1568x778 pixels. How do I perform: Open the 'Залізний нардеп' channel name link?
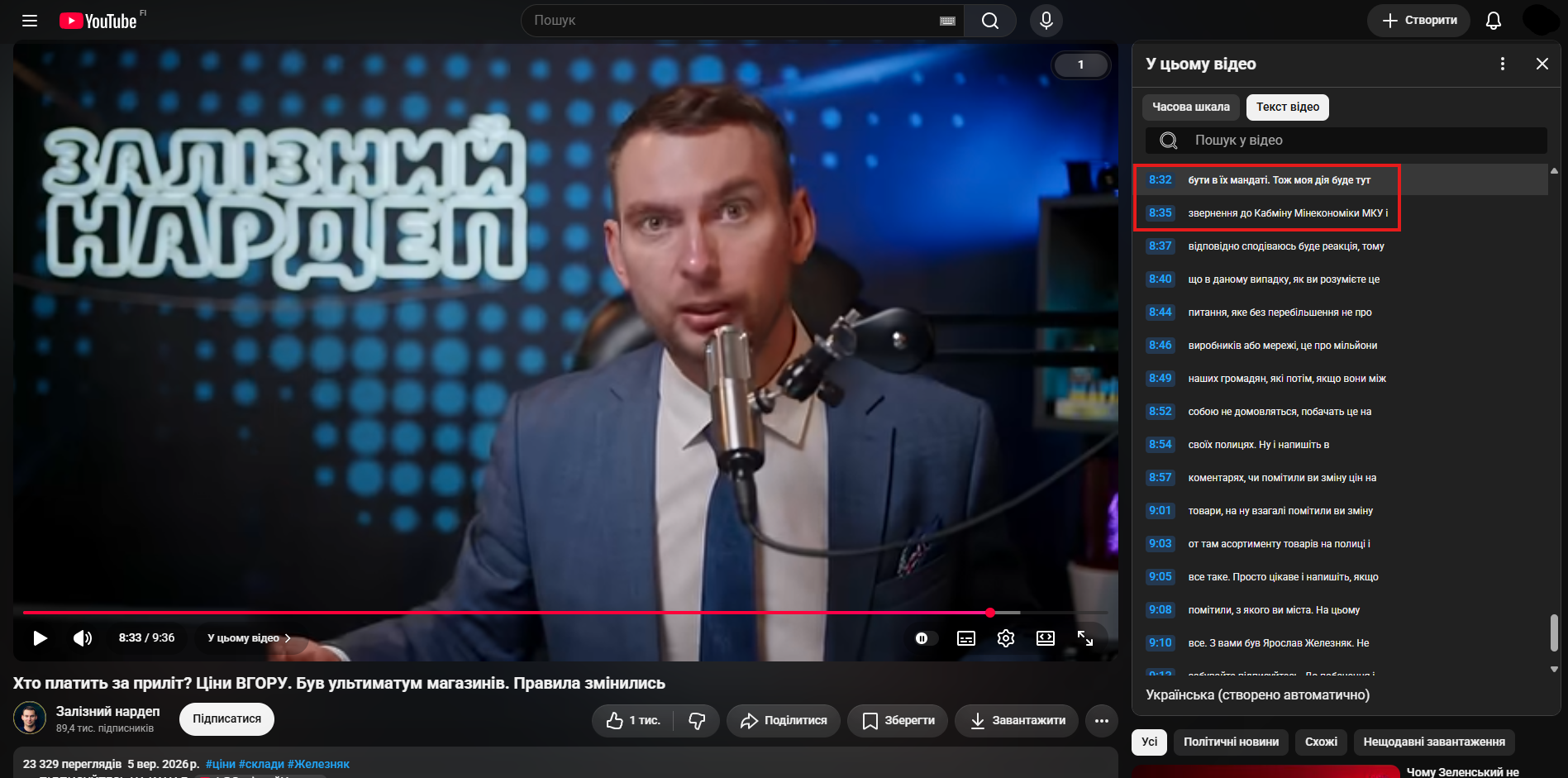coord(107,711)
